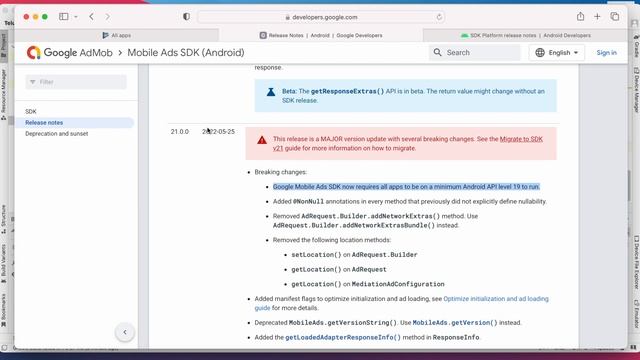Select the Release Notes Google Developers tab

[x=321, y=36]
